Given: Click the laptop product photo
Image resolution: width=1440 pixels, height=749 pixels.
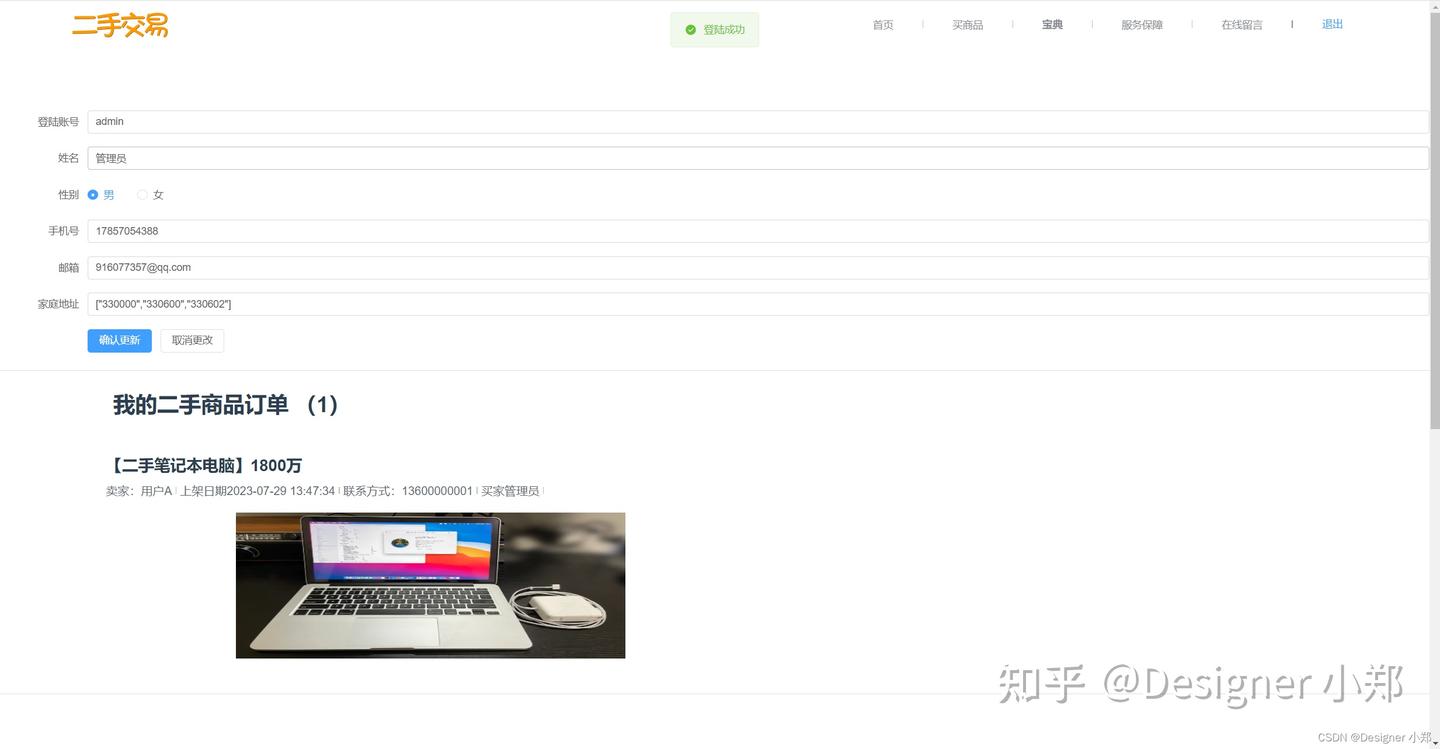Looking at the screenshot, I should pyautogui.click(x=430, y=585).
